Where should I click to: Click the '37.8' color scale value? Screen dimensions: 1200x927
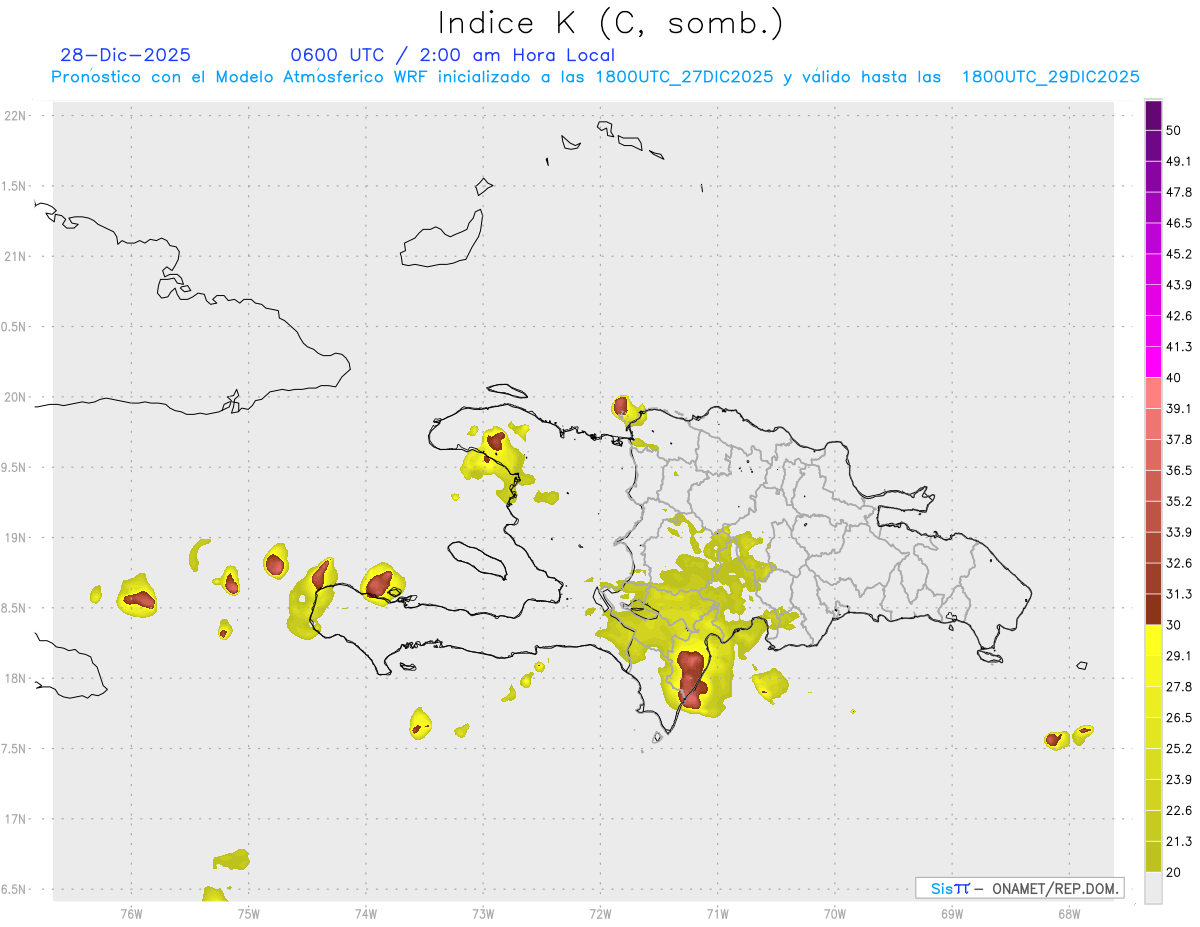(x=1179, y=439)
